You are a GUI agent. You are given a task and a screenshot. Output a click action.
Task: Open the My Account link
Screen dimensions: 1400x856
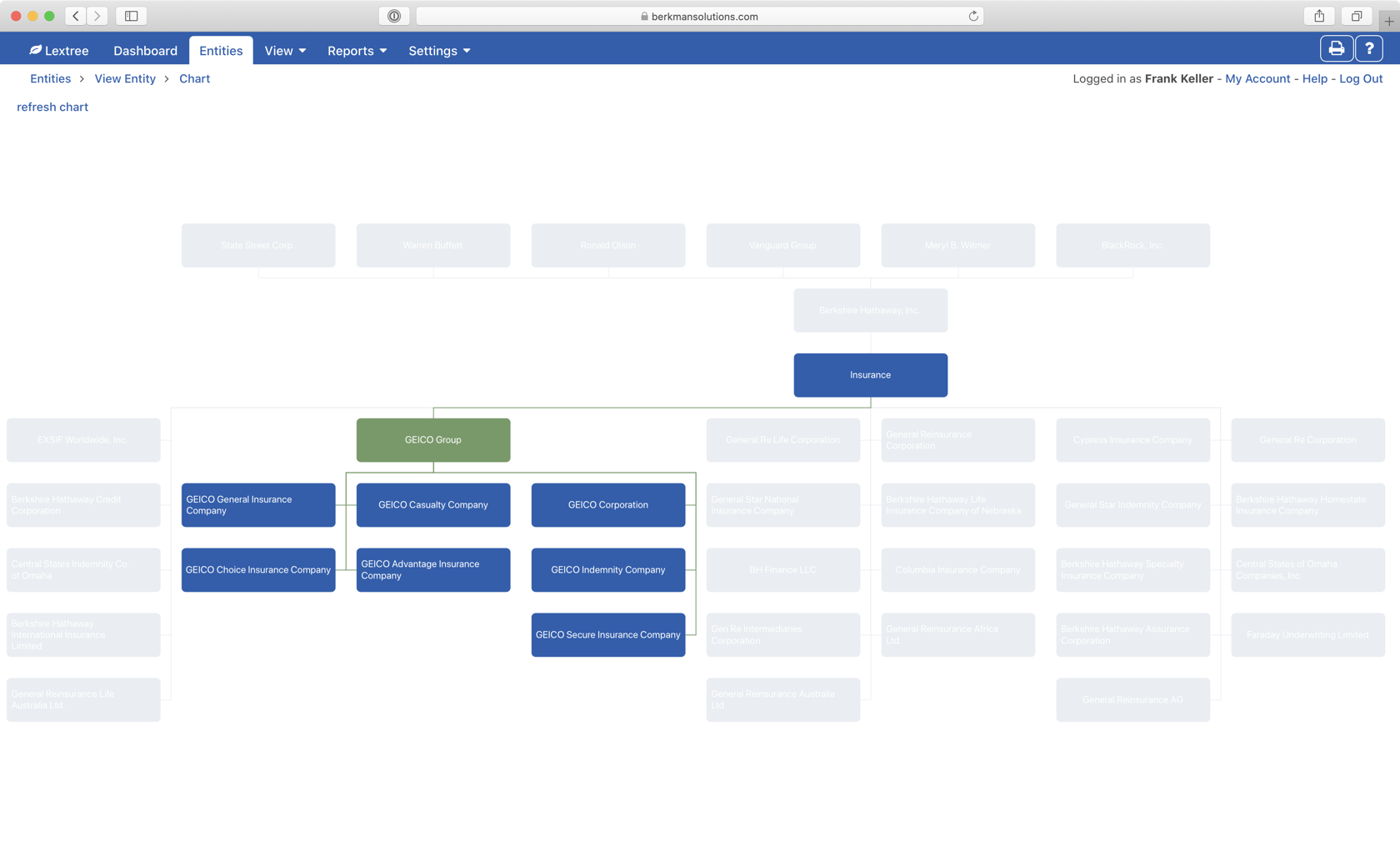[x=1257, y=78]
